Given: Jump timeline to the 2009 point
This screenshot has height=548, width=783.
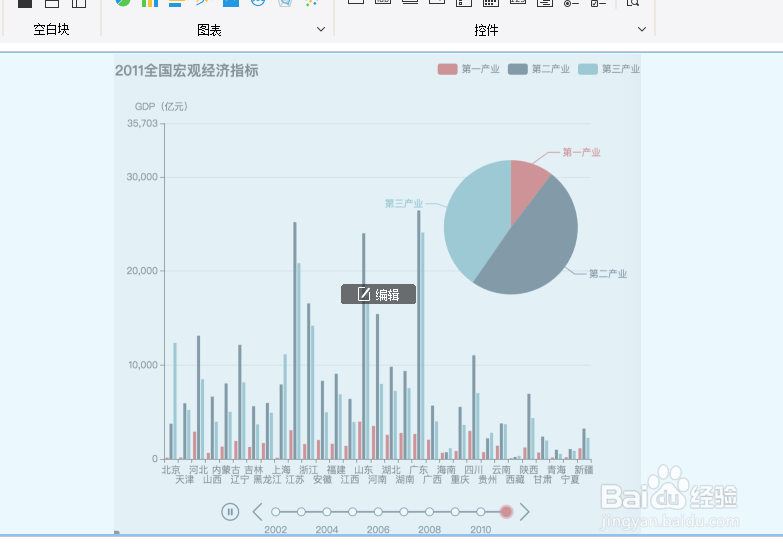Looking at the screenshot, I should tap(455, 512).
